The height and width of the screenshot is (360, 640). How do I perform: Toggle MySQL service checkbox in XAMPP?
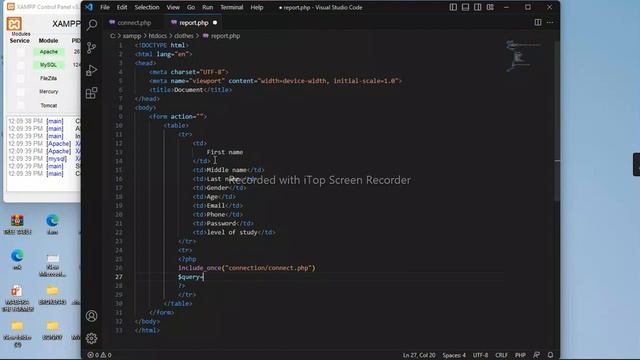click(20, 65)
